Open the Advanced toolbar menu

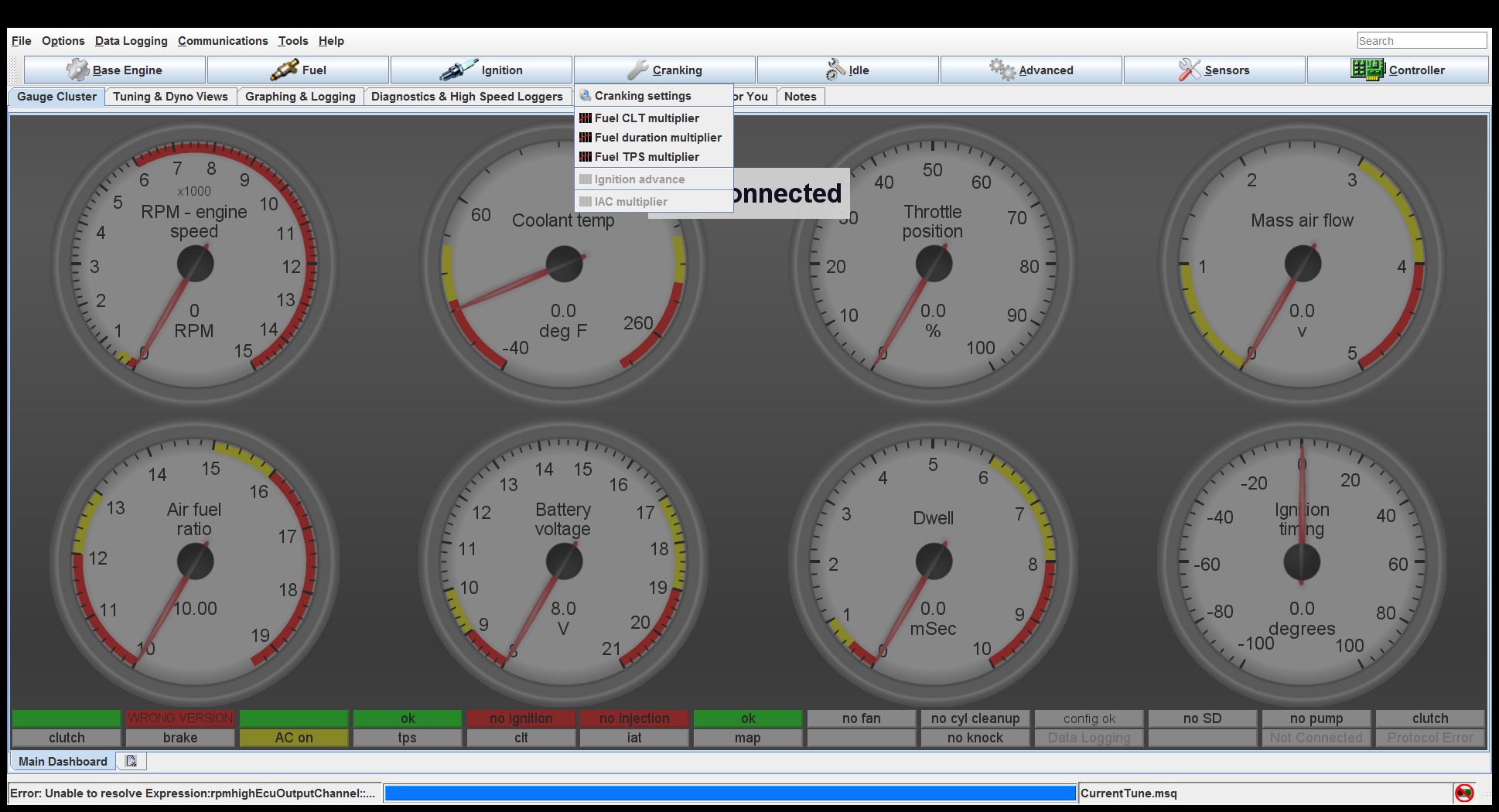tap(1031, 70)
